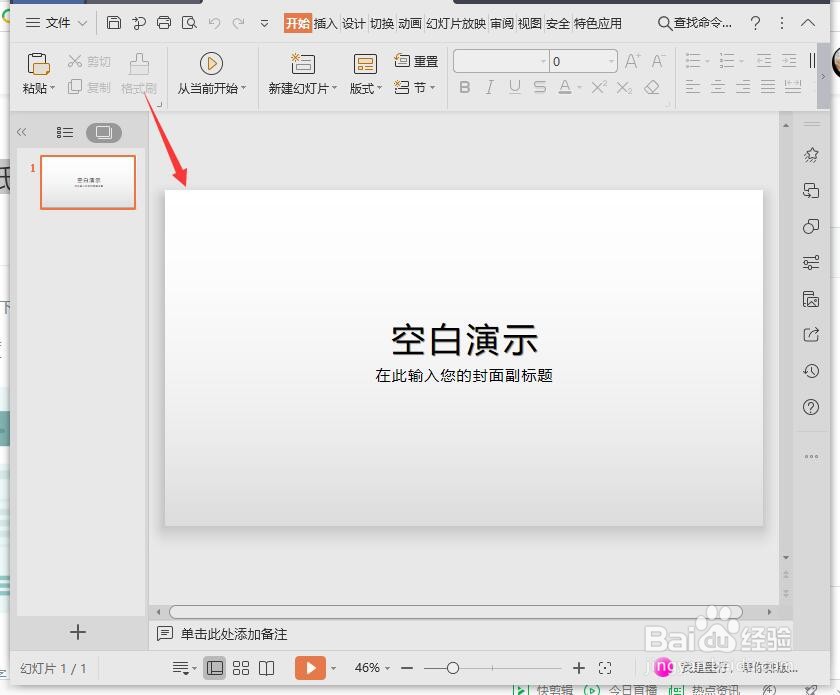
Task: Click the zoom slider handle
Action: [453, 668]
